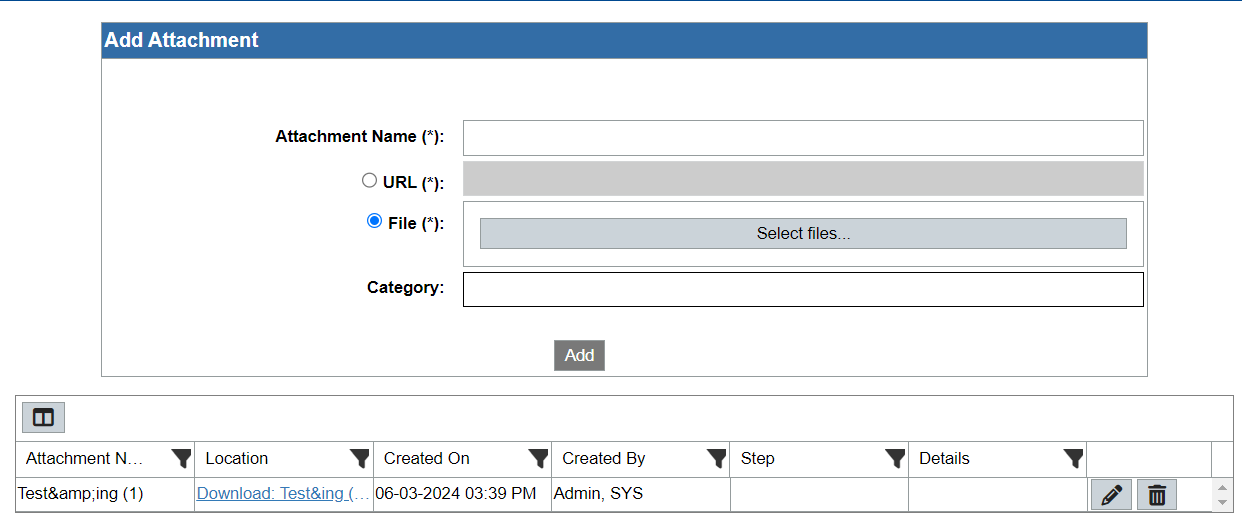The width and height of the screenshot is (1242, 523).
Task: Click the Attachment Name input field
Action: [x=803, y=138]
